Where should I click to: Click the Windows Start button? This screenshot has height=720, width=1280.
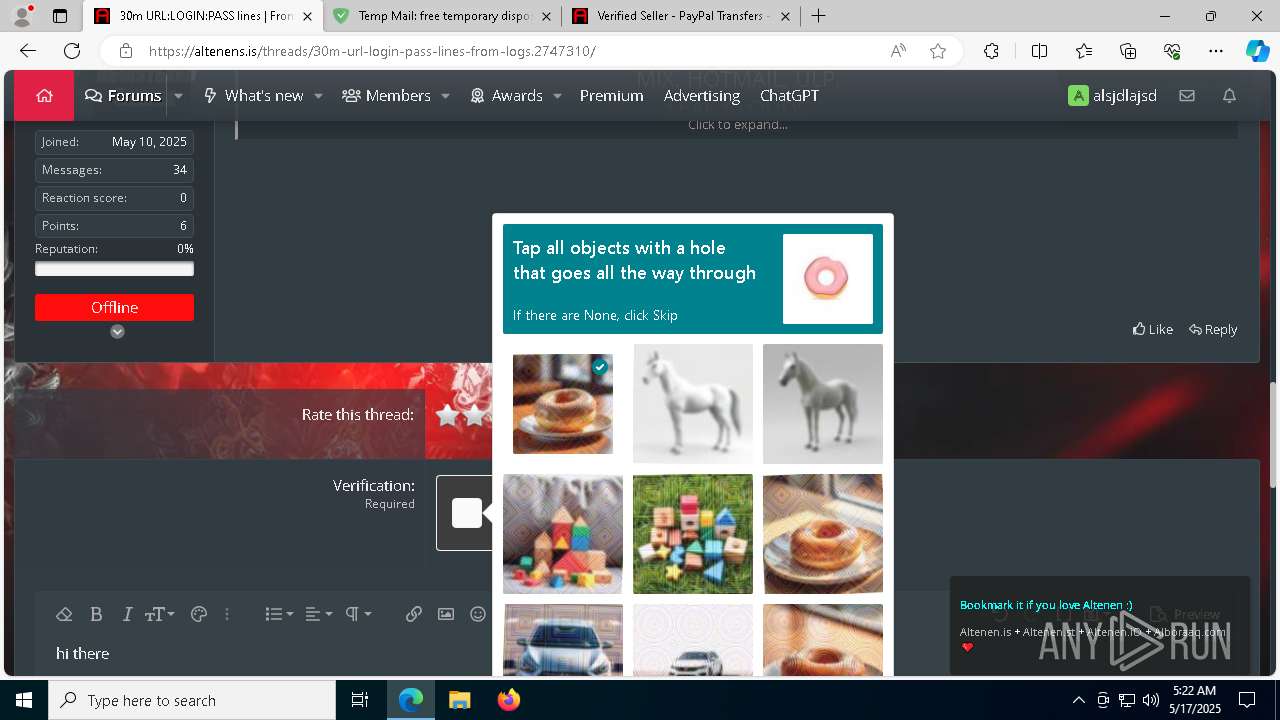24,700
